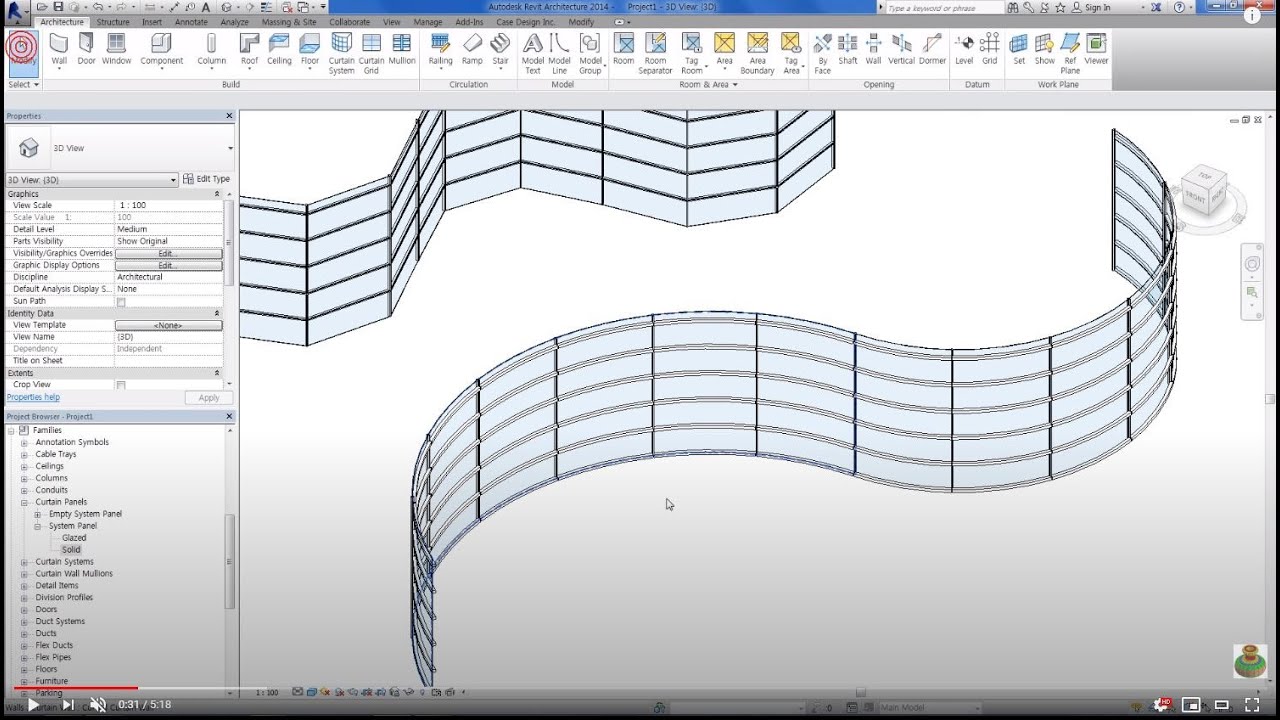Open the Properties help link
This screenshot has width=1280, height=720.
point(33,397)
